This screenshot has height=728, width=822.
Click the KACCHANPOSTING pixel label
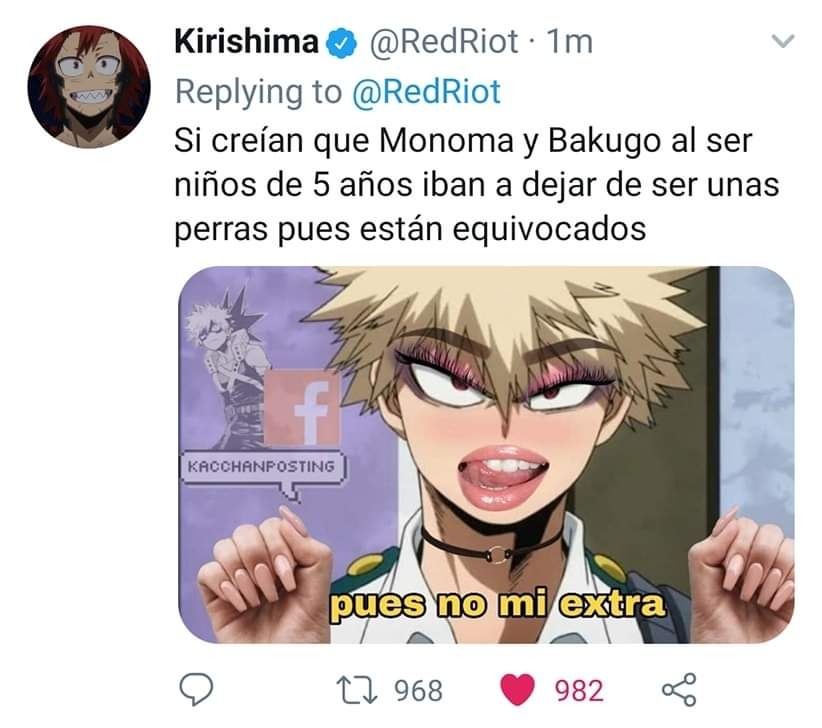(261, 466)
